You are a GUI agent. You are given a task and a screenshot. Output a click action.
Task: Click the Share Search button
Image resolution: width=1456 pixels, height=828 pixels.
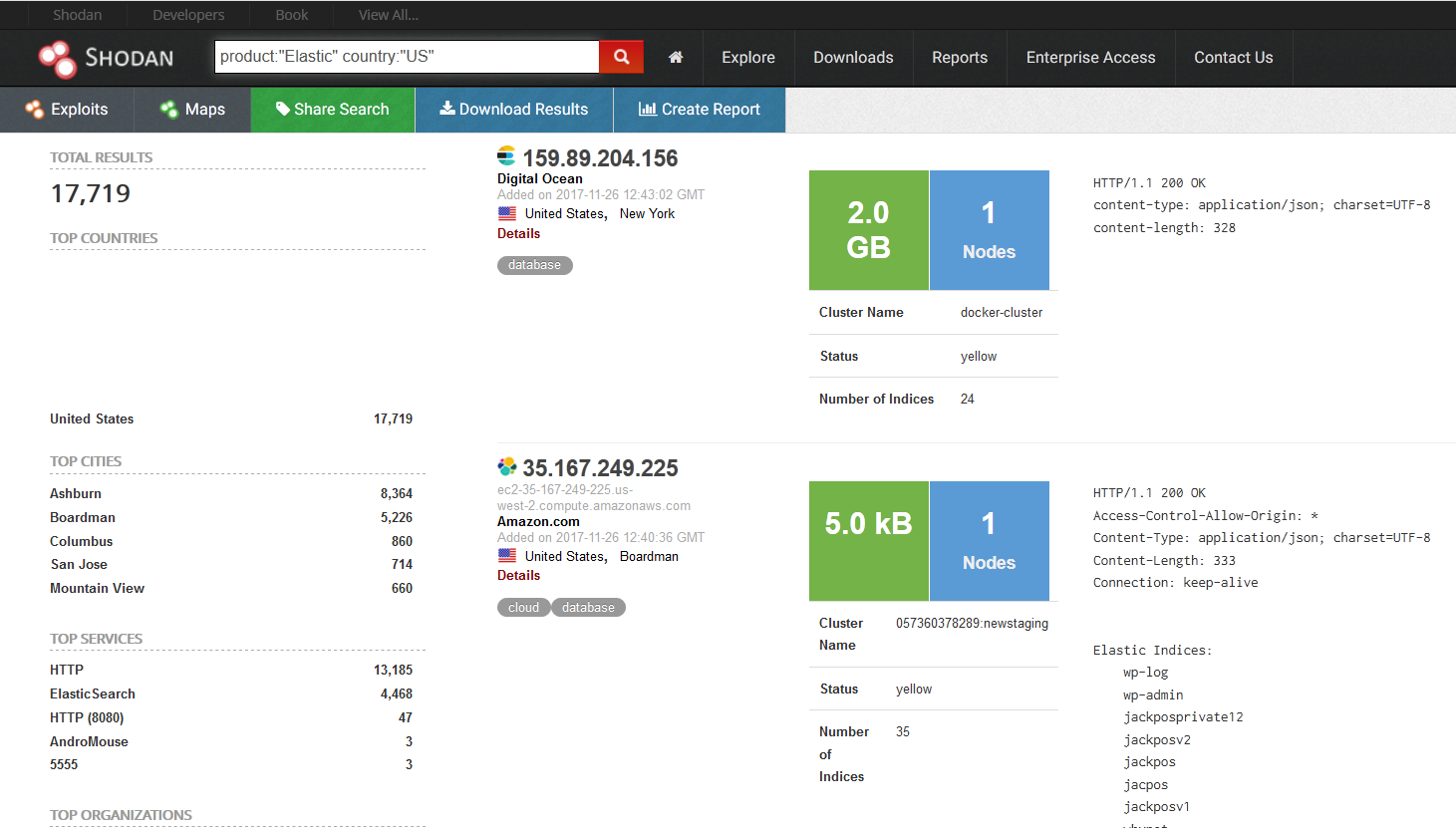pyautogui.click(x=333, y=110)
